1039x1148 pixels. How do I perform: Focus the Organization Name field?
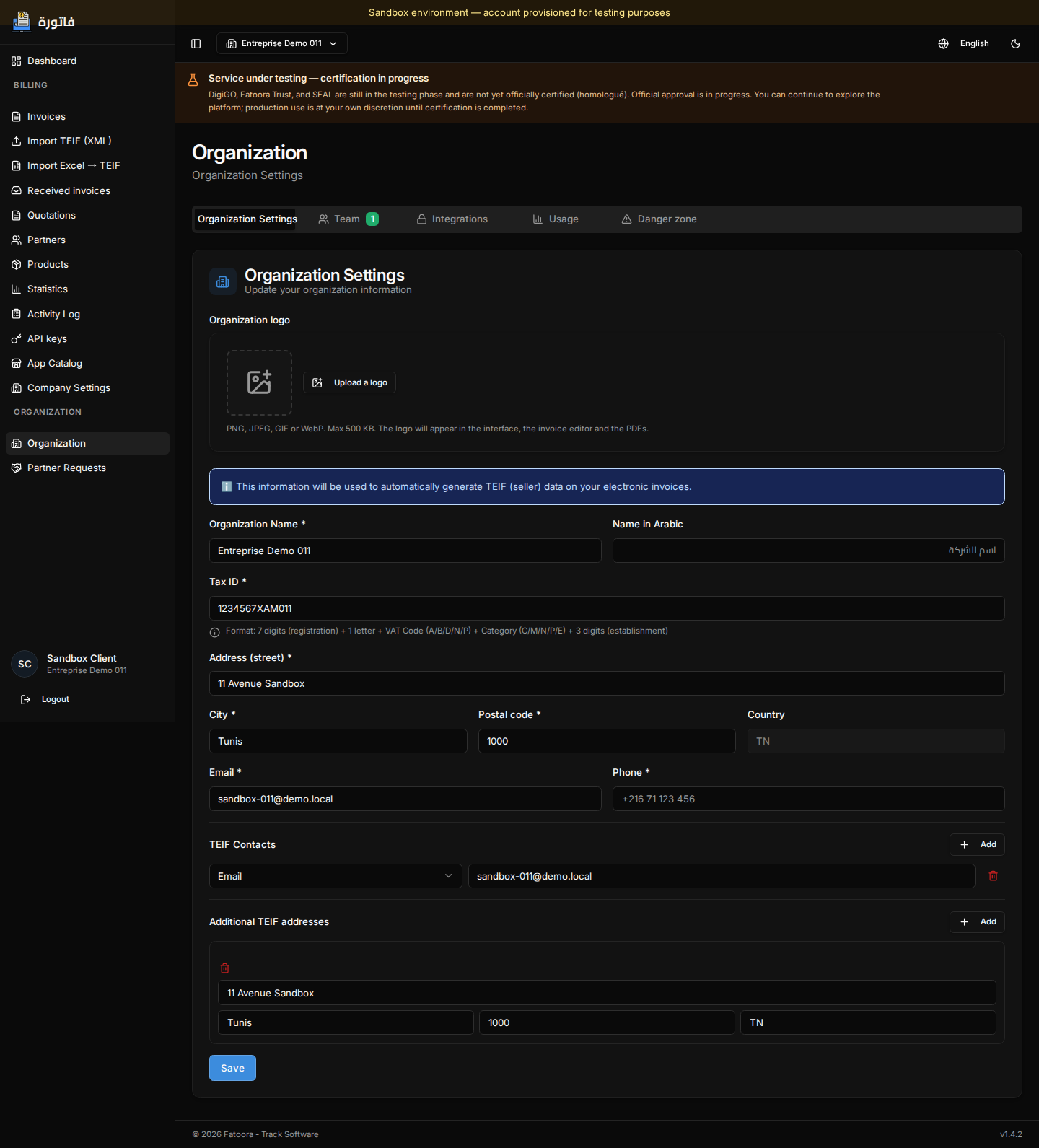tap(405, 551)
